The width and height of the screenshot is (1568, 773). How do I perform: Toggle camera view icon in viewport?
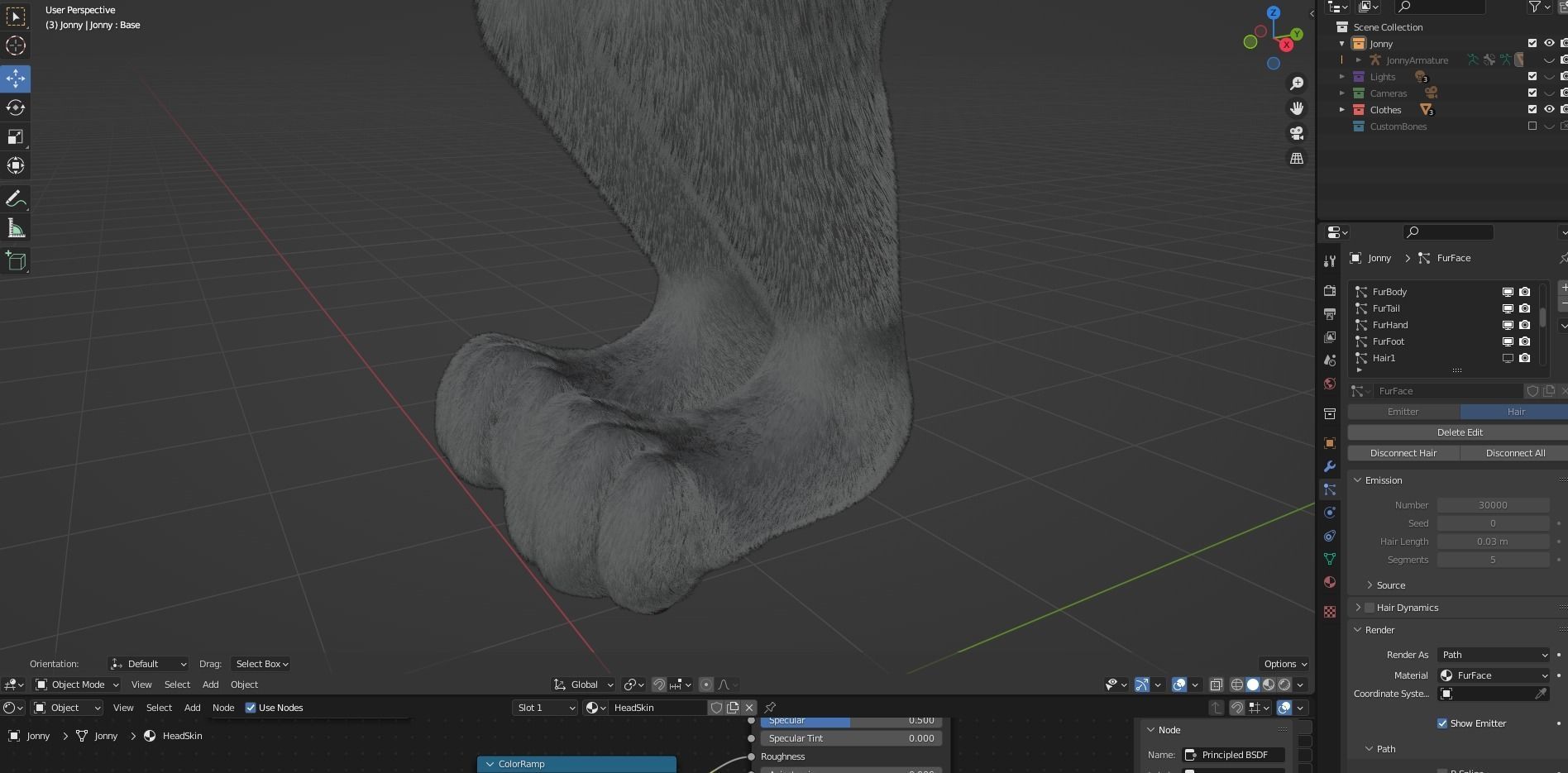(x=1297, y=133)
